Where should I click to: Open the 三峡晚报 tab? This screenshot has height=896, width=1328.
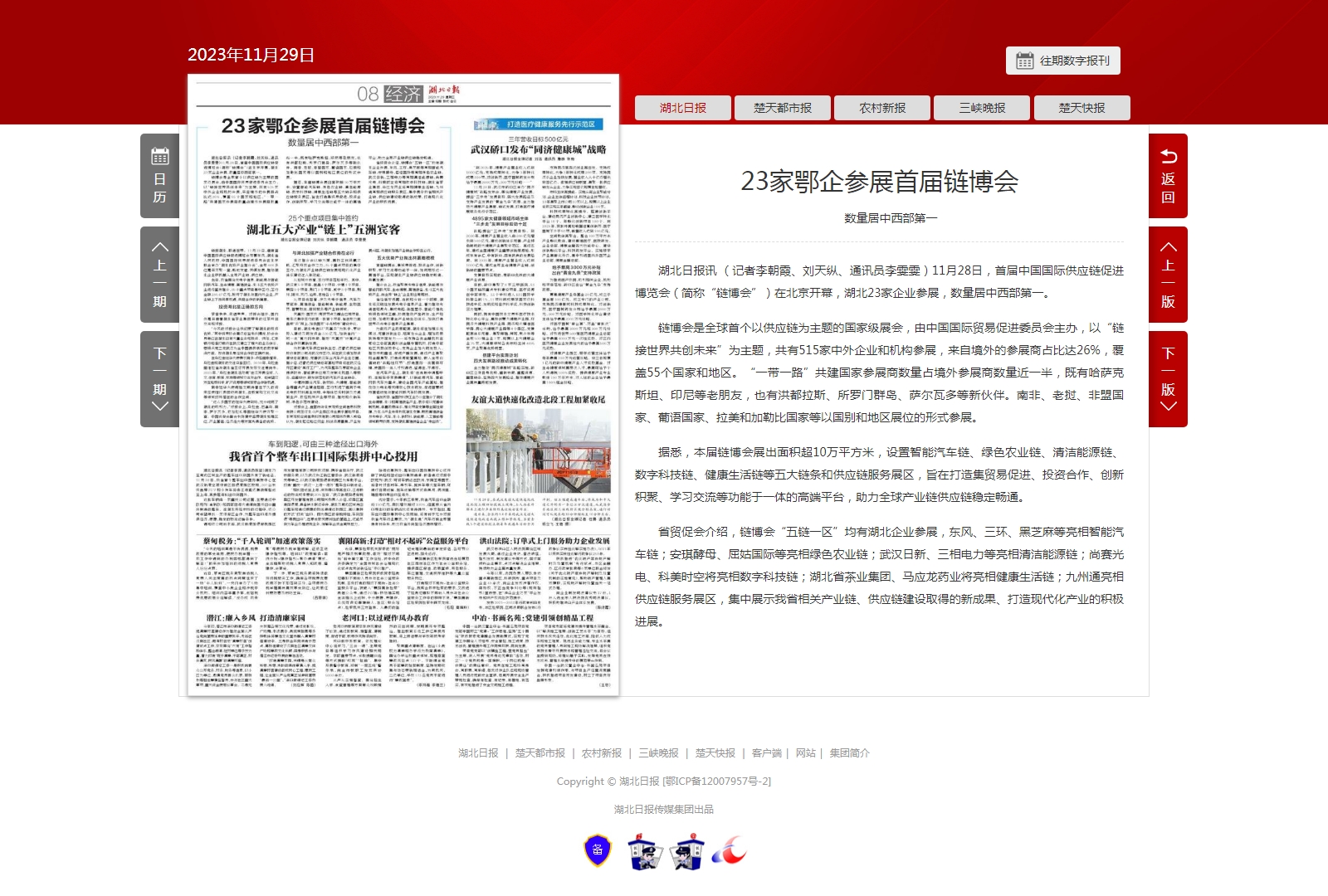click(x=982, y=108)
